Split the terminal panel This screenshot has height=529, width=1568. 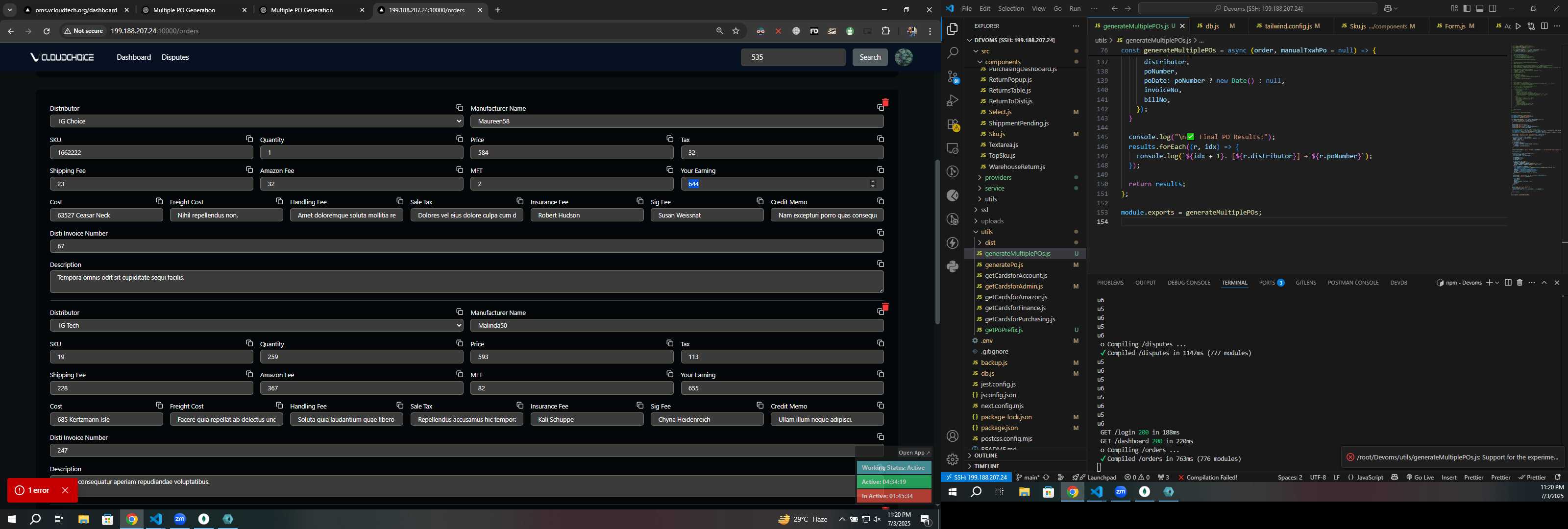coord(1508,283)
